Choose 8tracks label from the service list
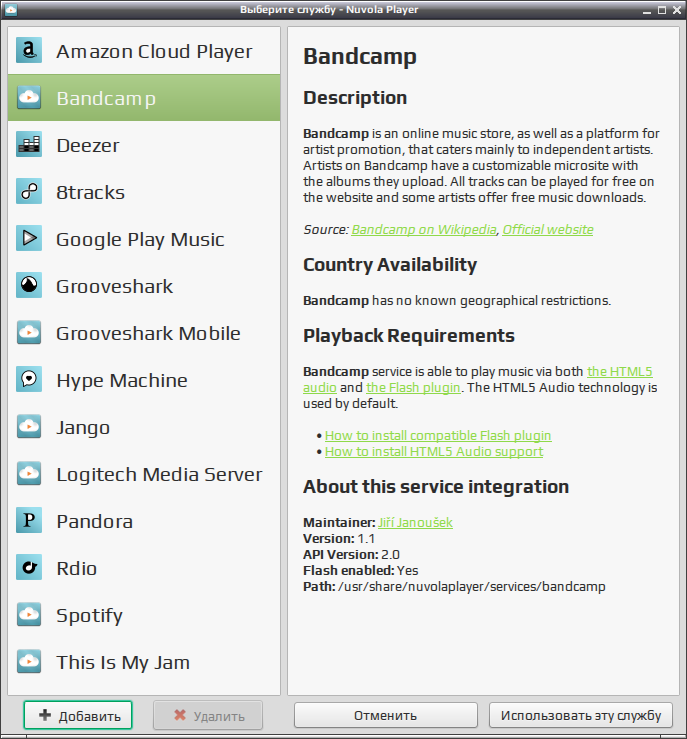Viewport: 687px width, 739px height. click(x=90, y=192)
